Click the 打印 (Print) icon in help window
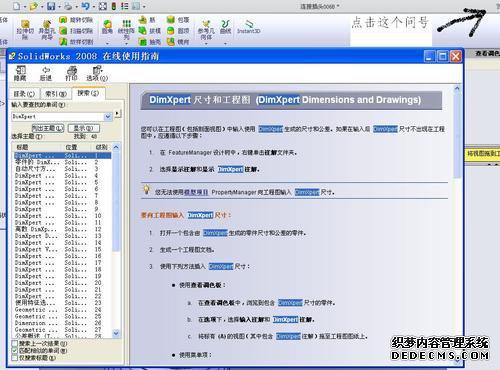 tap(71, 73)
